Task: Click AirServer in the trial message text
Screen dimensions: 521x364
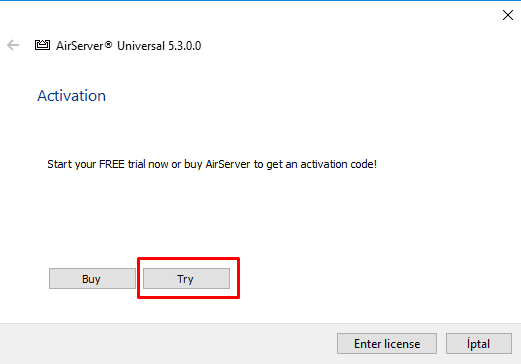Action: tap(228, 164)
